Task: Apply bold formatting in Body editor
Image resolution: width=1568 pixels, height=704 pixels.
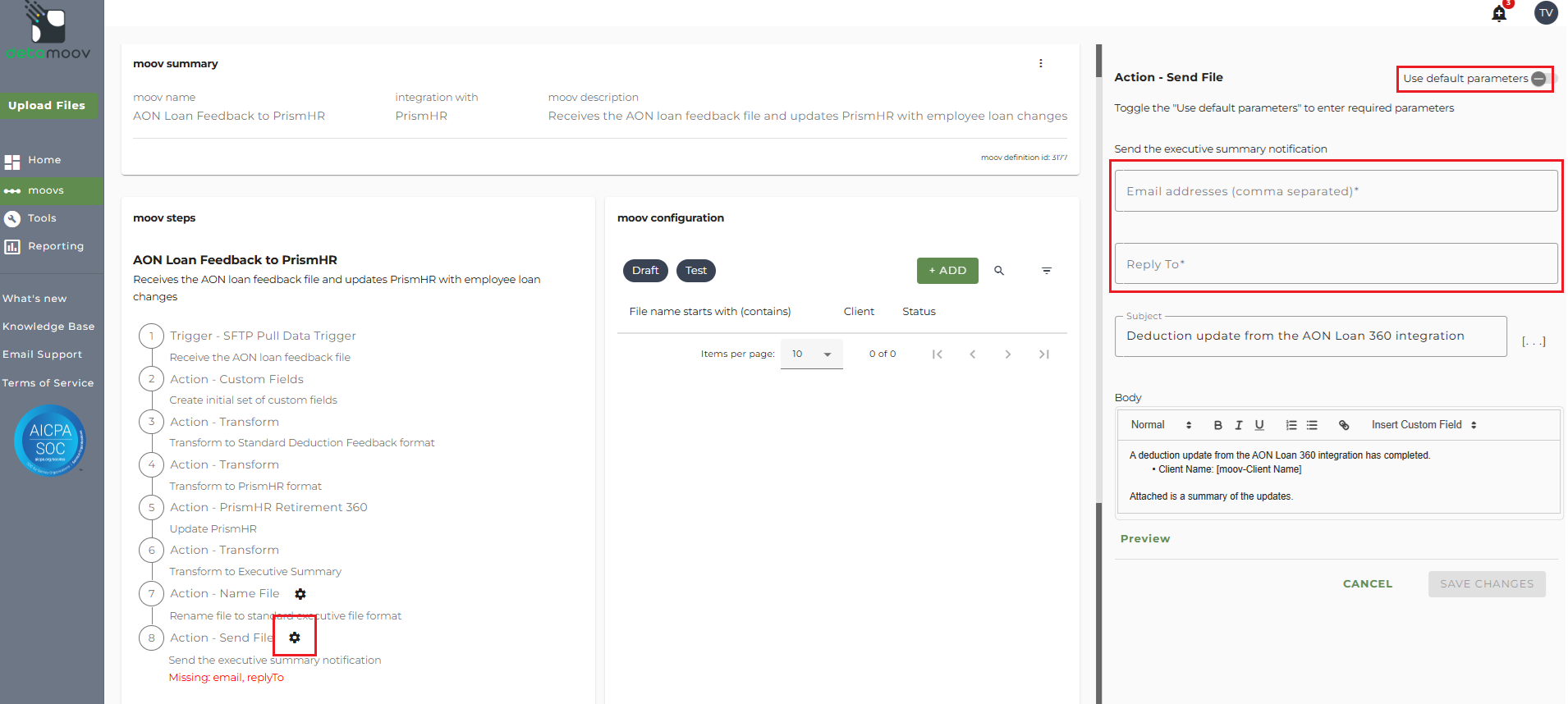Action: click(x=1217, y=425)
